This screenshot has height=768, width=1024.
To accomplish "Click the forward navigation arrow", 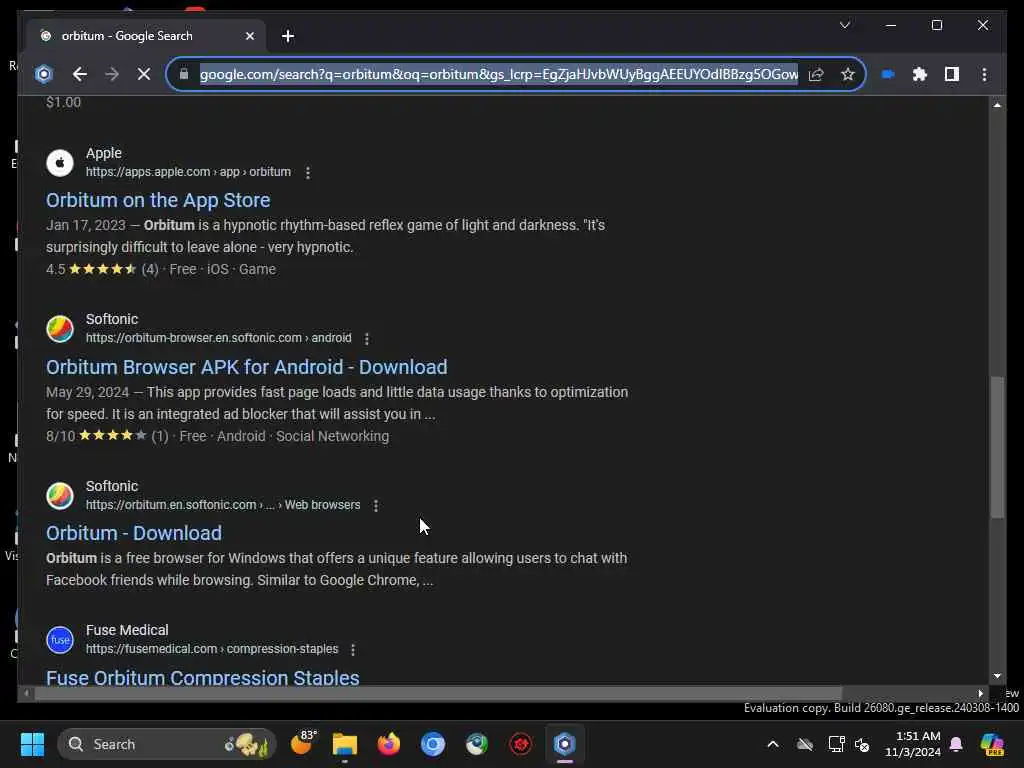I will pos(112,74).
